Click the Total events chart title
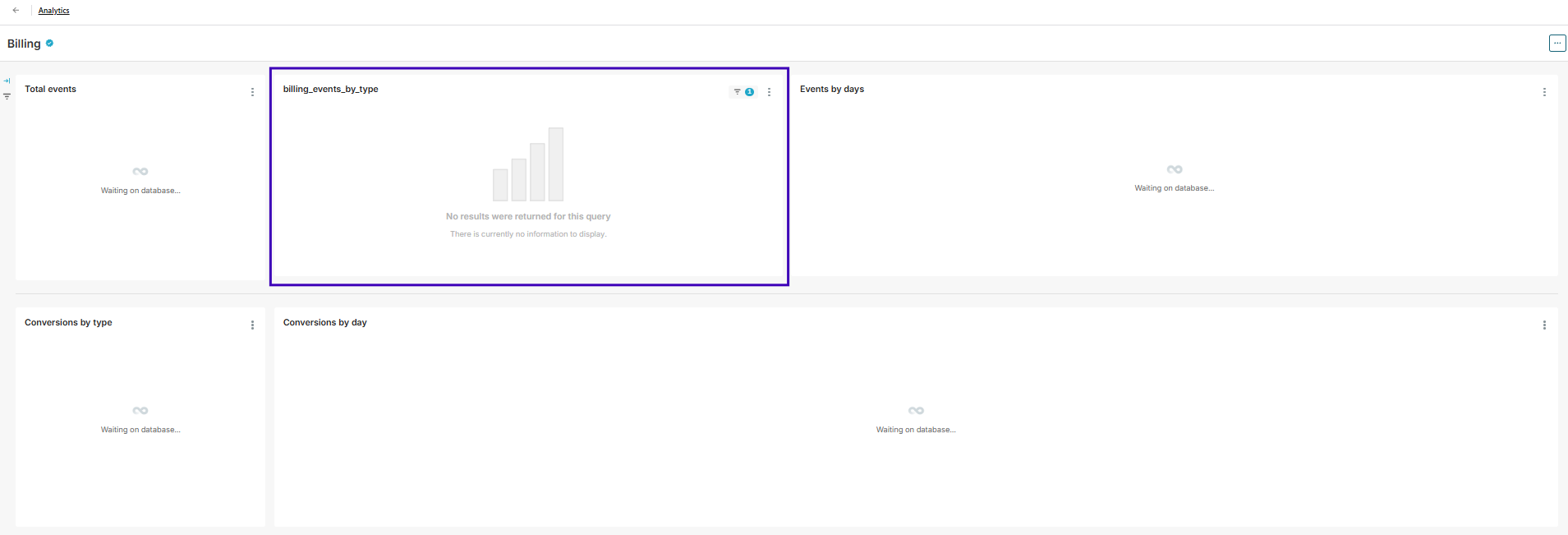 [50, 89]
